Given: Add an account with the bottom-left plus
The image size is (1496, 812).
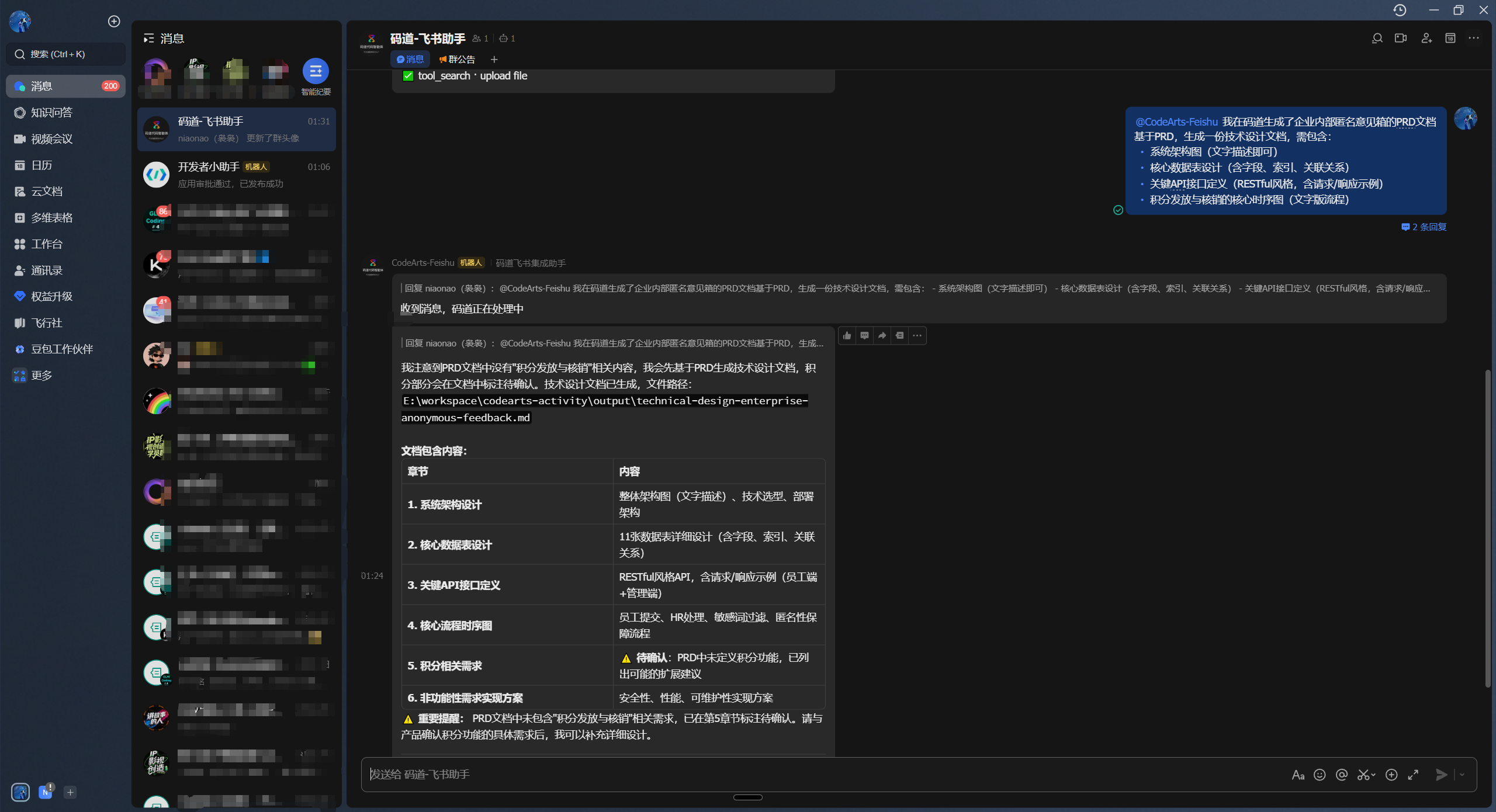Looking at the screenshot, I should tap(70, 792).
